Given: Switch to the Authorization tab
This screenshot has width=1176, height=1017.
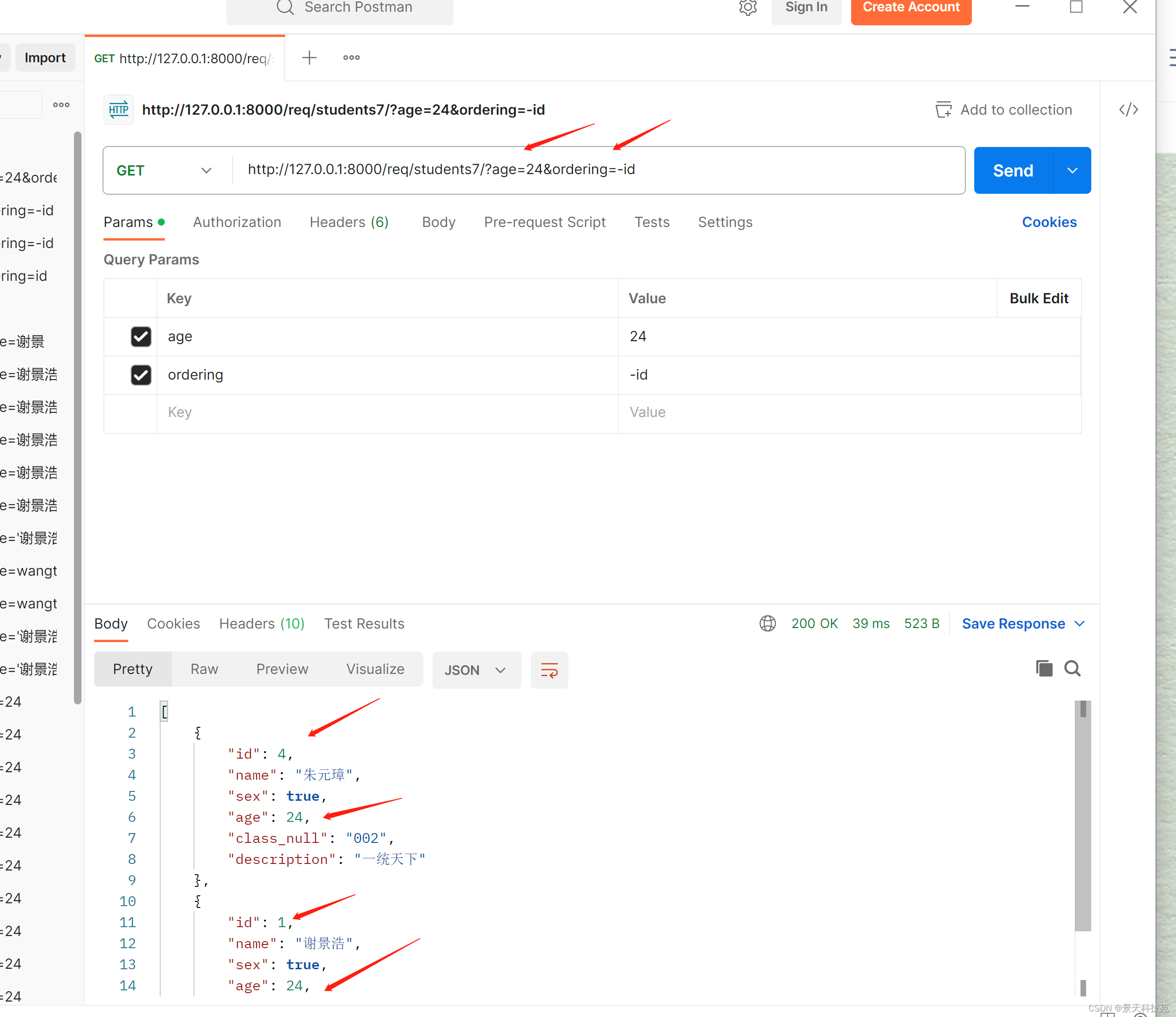Looking at the screenshot, I should (x=237, y=222).
